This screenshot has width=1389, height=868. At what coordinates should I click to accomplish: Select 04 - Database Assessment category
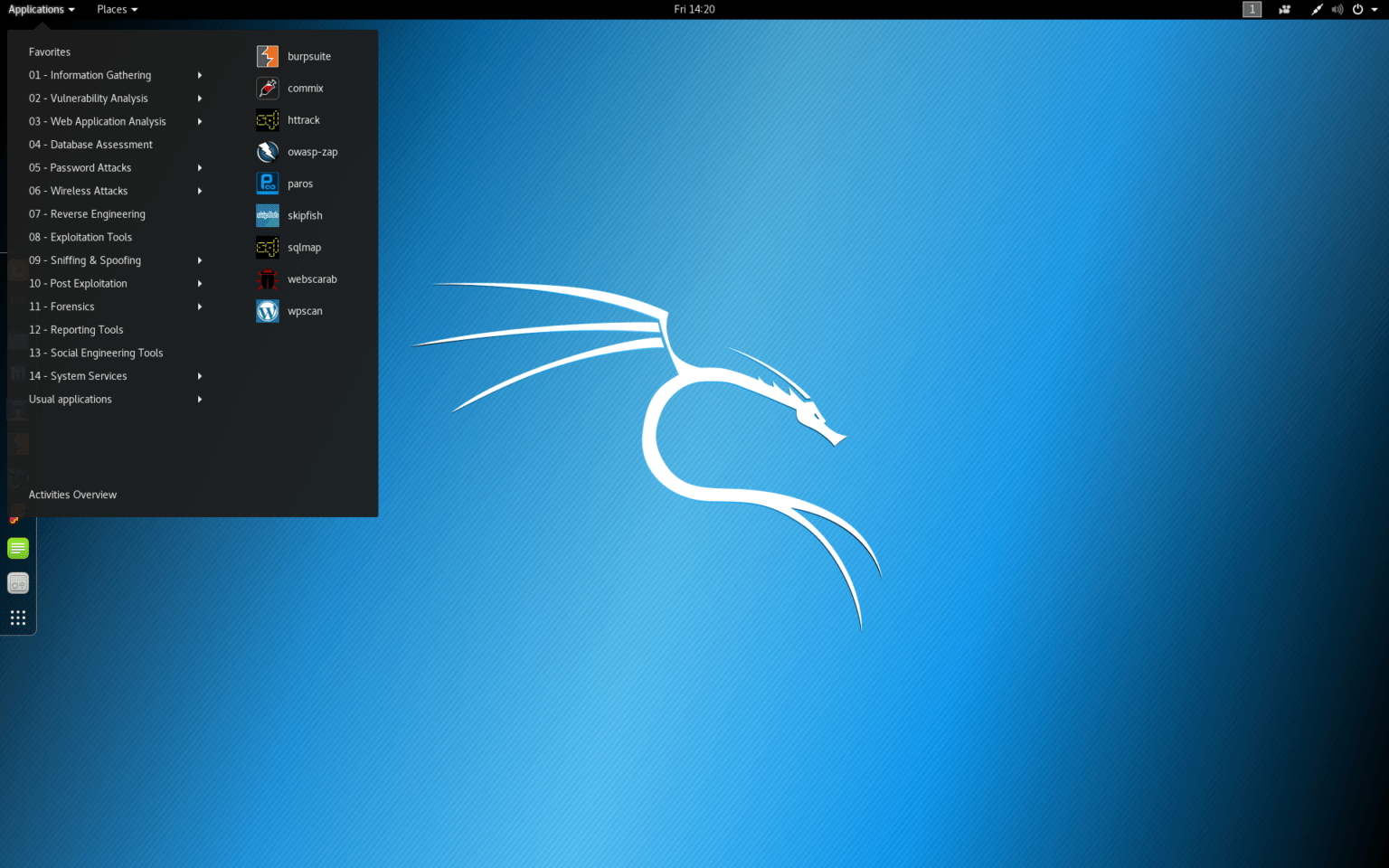(90, 144)
